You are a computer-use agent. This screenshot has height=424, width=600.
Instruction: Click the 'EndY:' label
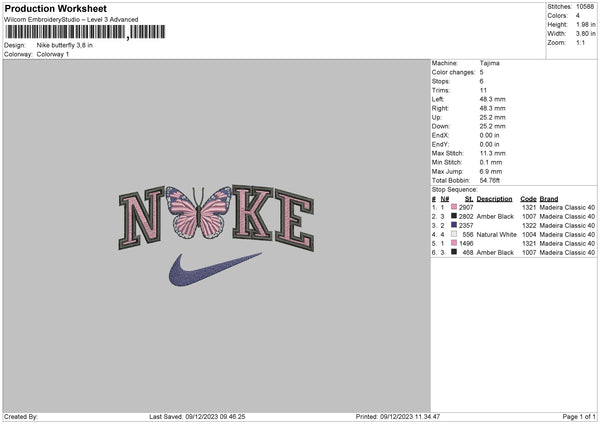440,145
